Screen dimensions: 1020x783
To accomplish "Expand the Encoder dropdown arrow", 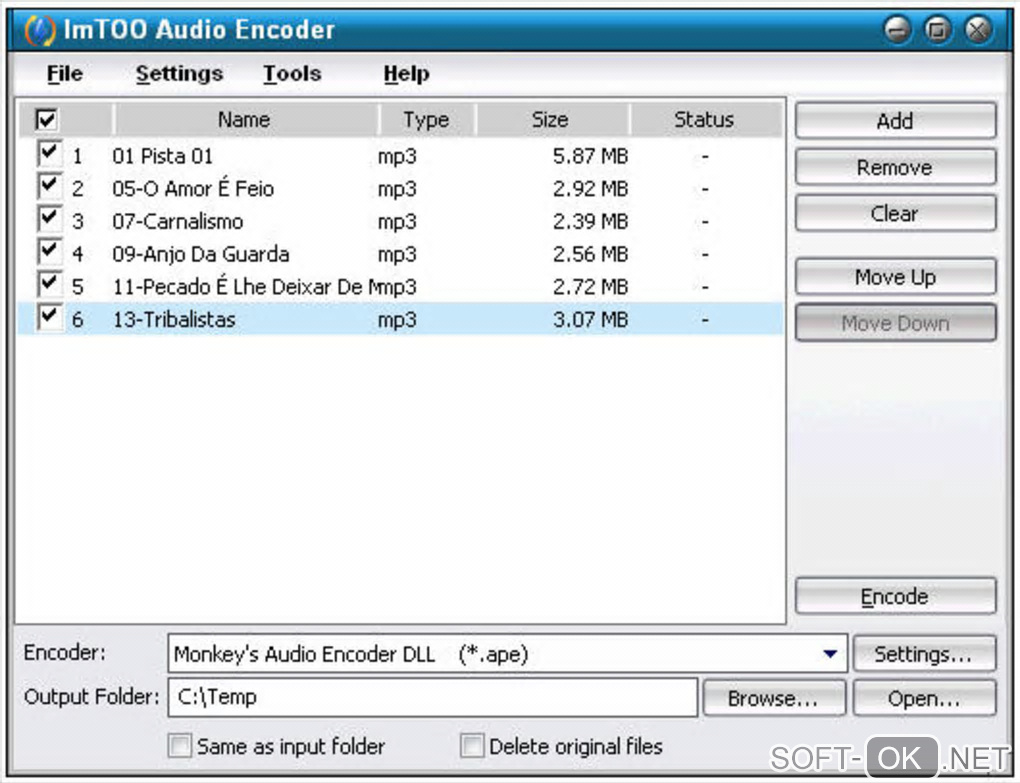I will click(830, 654).
